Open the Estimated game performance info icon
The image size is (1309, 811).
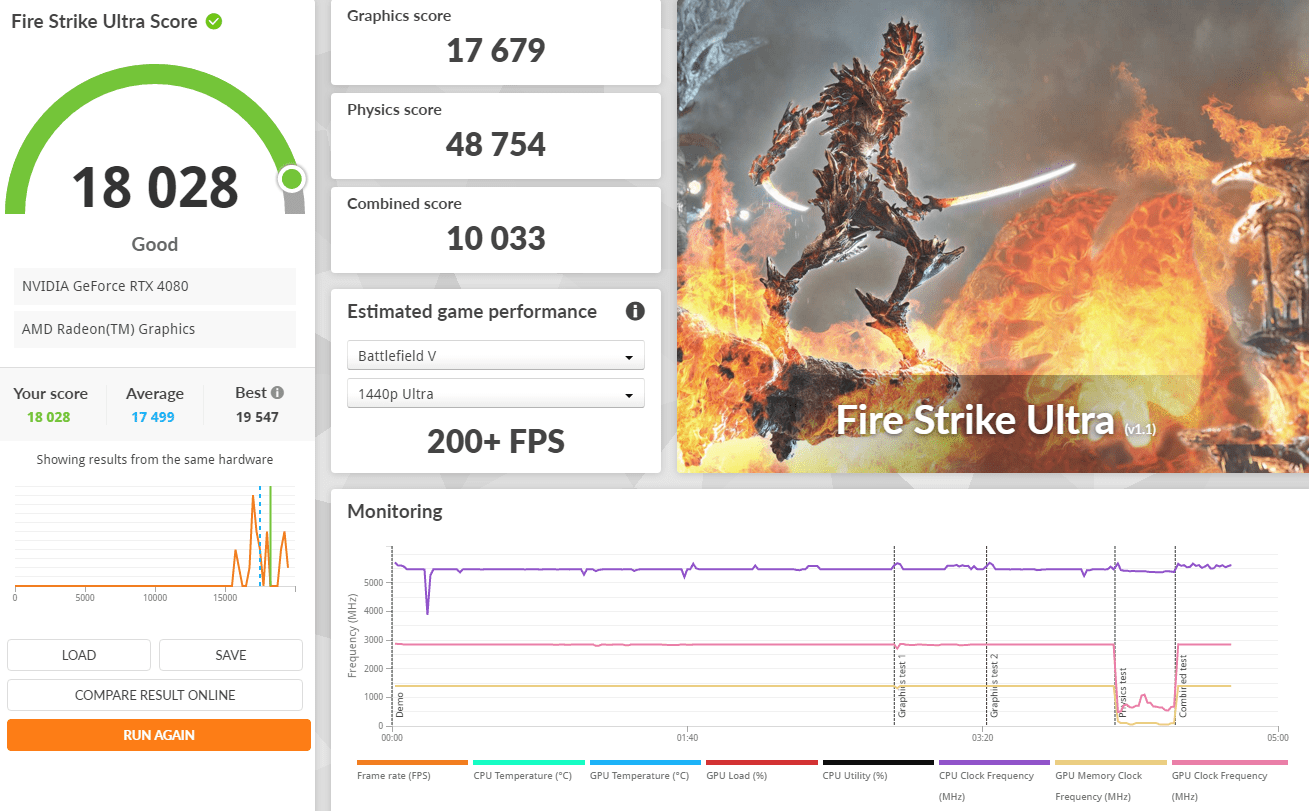[x=635, y=311]
